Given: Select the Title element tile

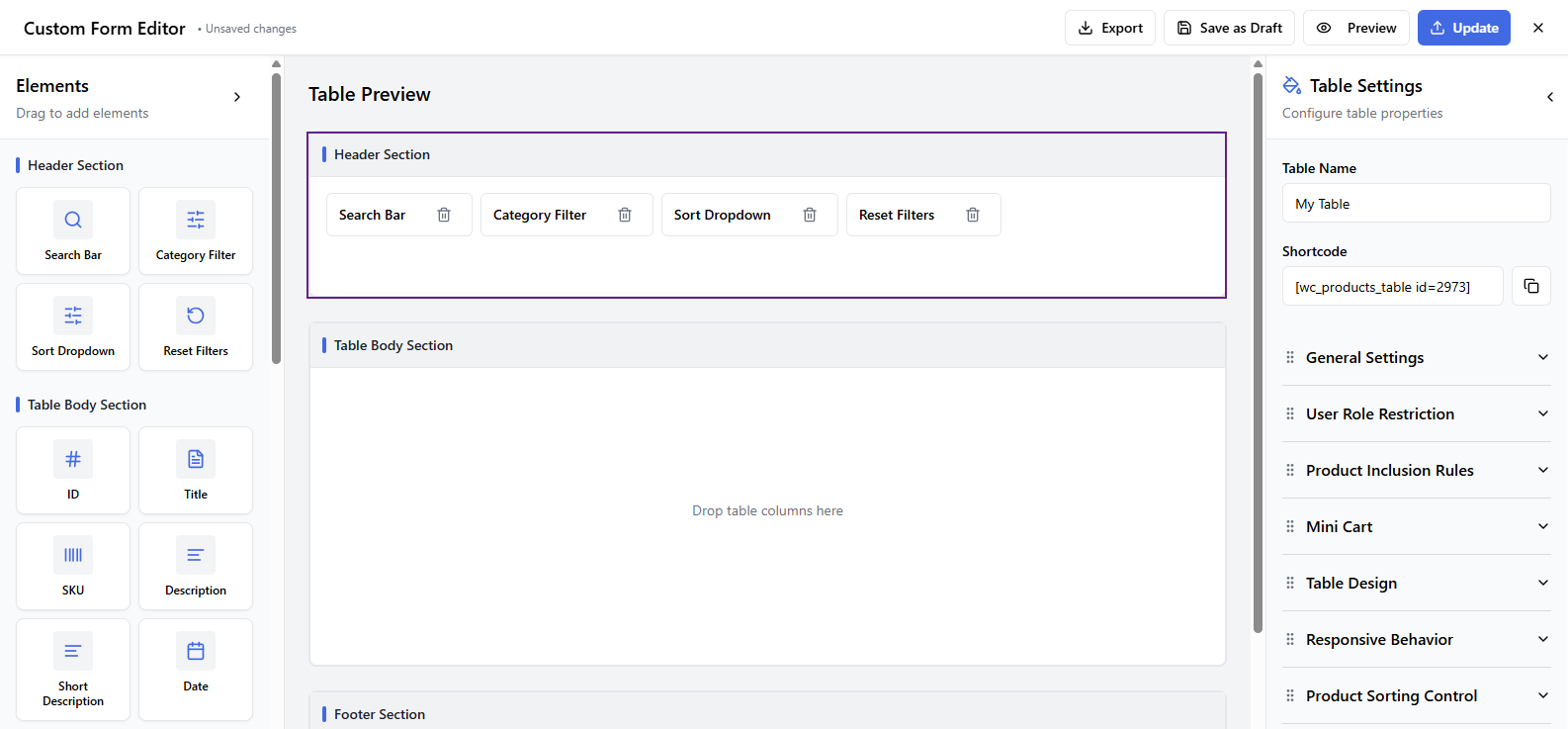Looking at the screenshot, I should coord(196,470).
